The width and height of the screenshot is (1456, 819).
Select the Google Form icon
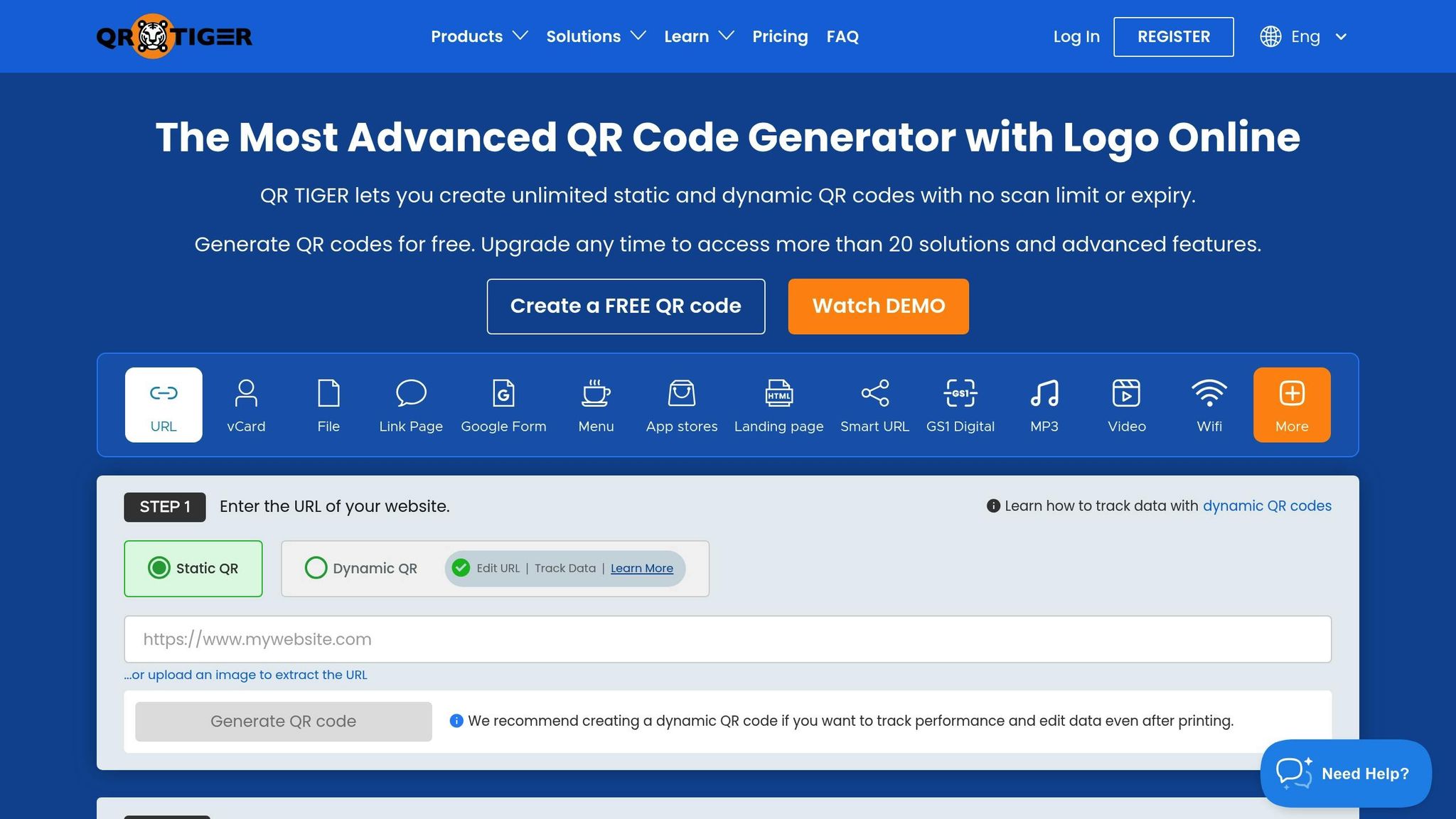(503, 393)
